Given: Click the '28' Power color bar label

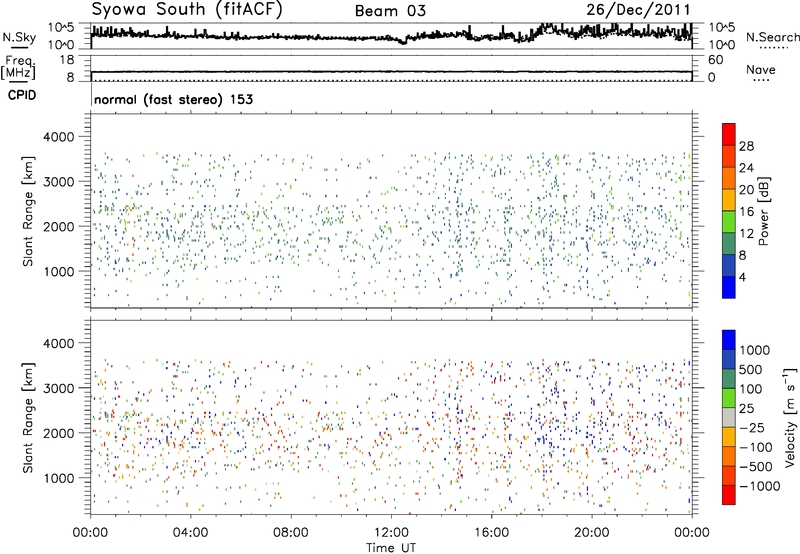Looking at the screenshot, I should pos(746,146).
